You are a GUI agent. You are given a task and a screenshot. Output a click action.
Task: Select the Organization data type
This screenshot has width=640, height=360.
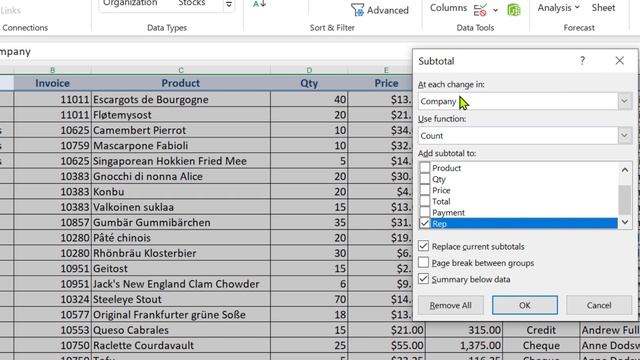point(130,3)
